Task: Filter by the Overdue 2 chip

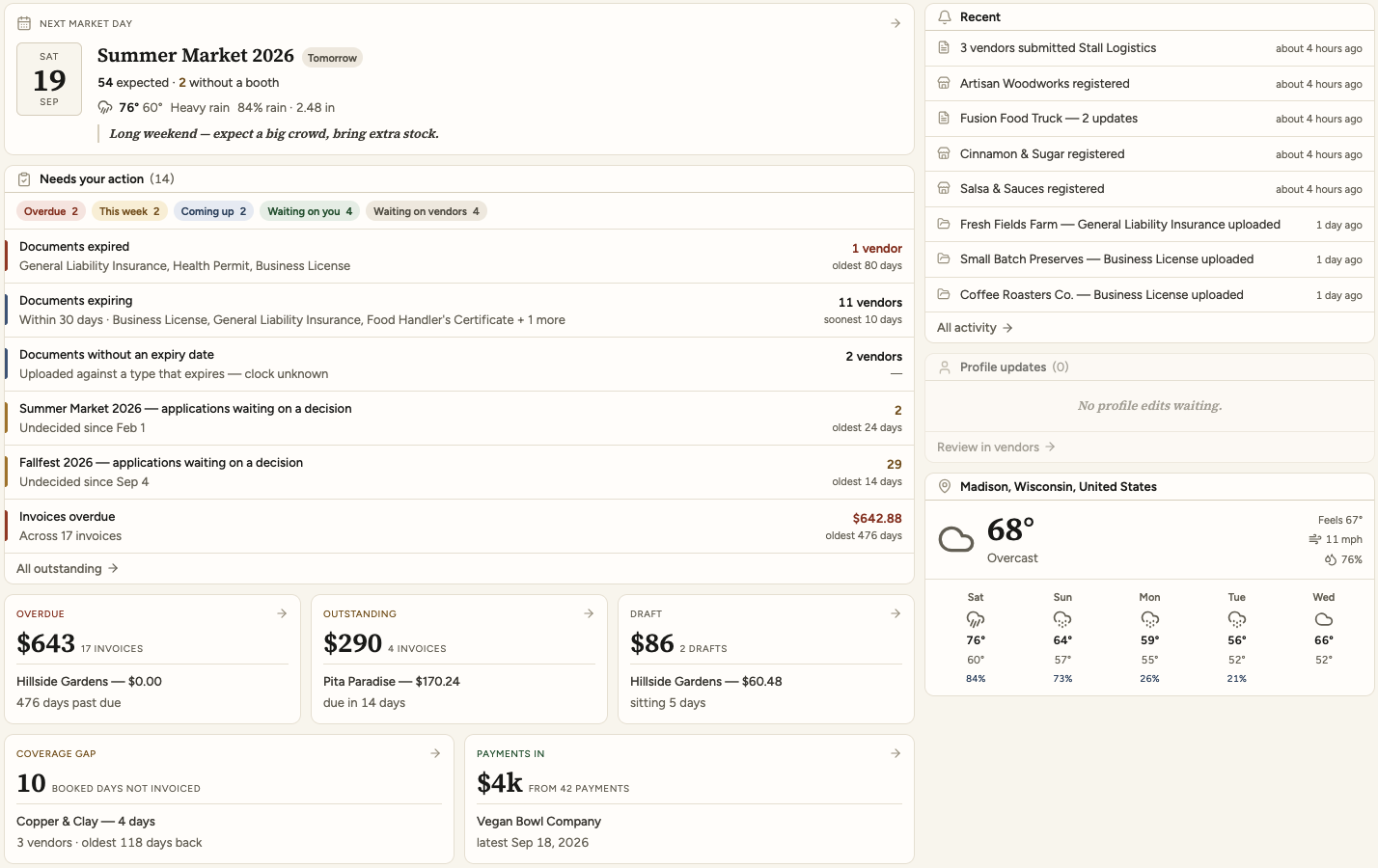Action: pos(51,211)
